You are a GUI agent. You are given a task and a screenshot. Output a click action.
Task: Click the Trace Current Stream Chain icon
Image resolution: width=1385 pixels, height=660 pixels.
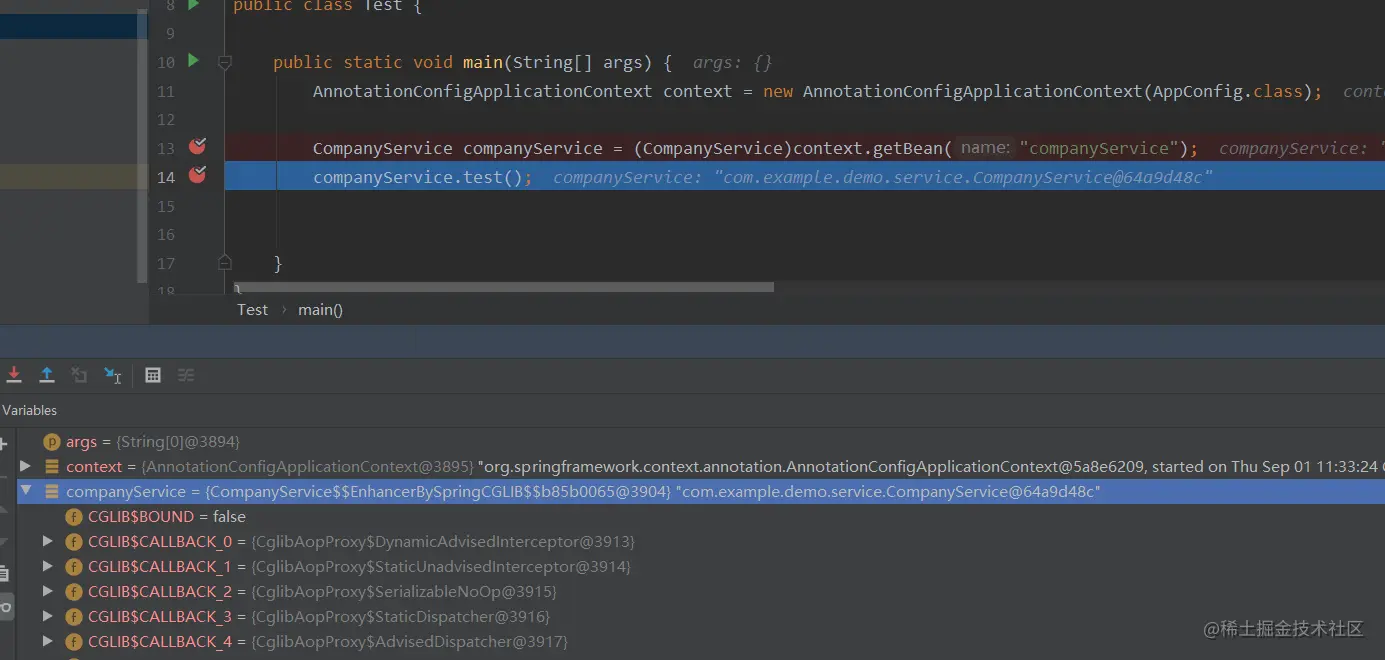pyautogui.click(x=186, y=375)
